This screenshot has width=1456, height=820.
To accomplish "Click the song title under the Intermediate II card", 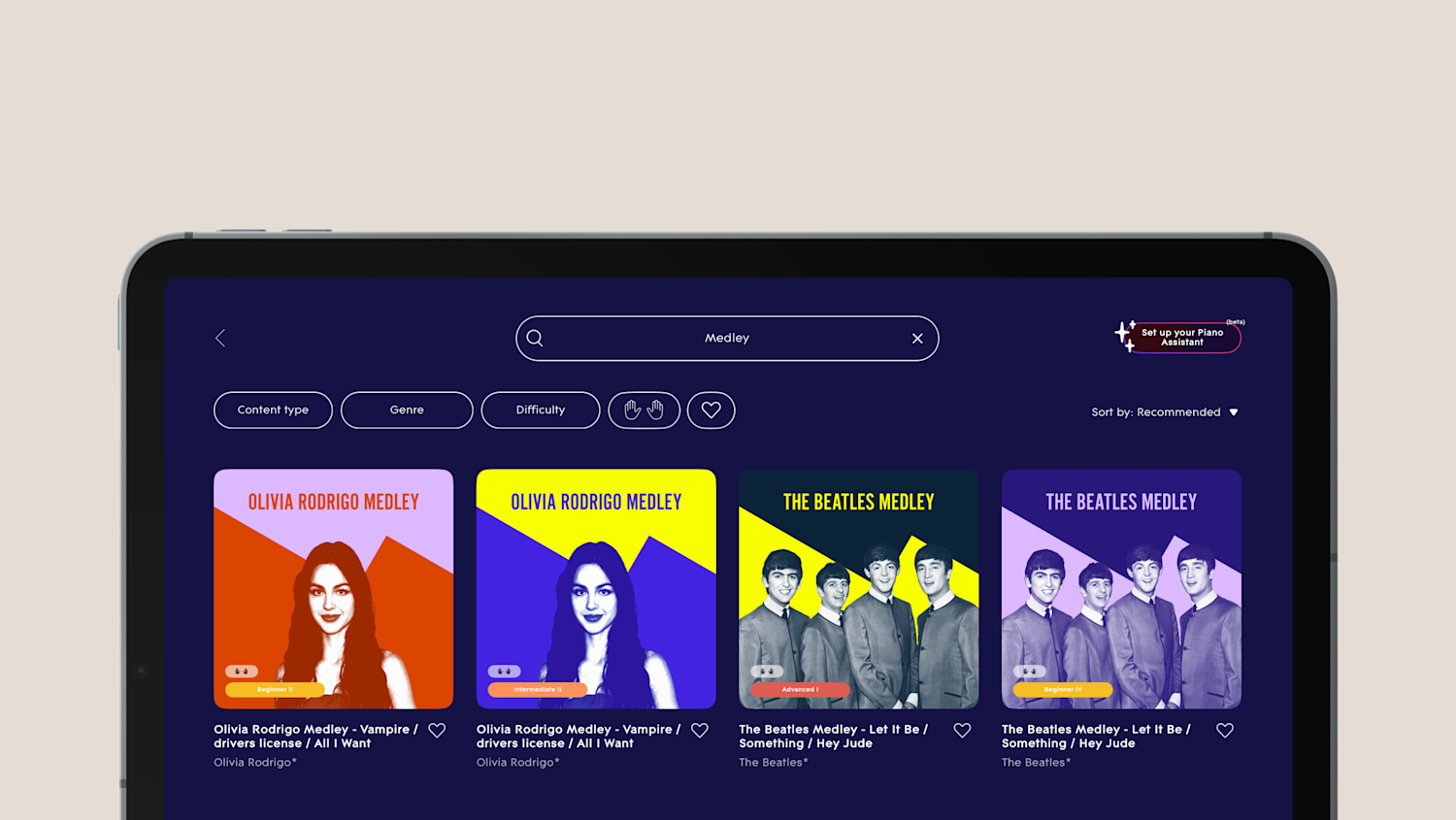I will [579, 737].
